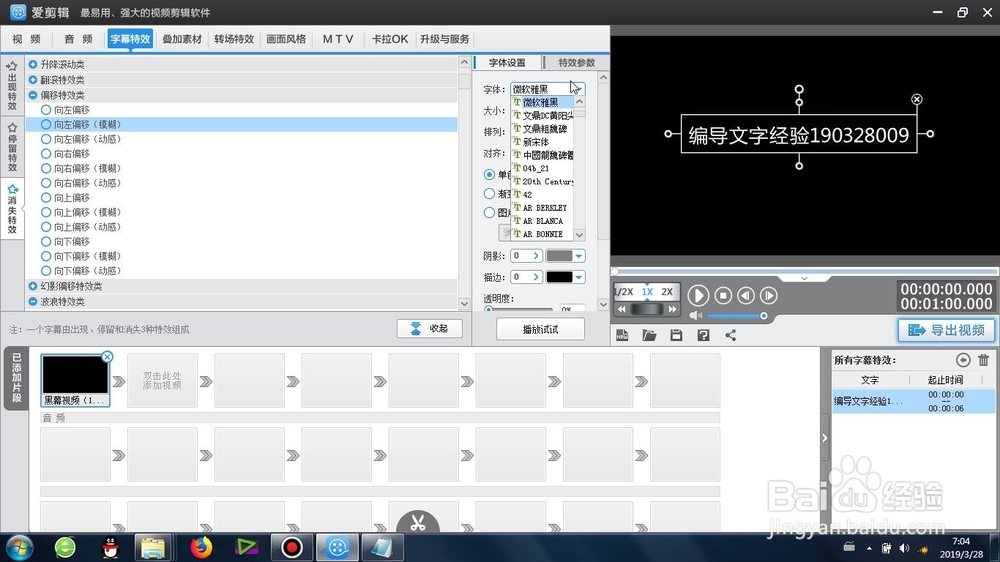Image resolution: width=1000 pixels, height=562 pixels.
Task: Select the 出现特效 side tab
Action: tap(12, 86)
